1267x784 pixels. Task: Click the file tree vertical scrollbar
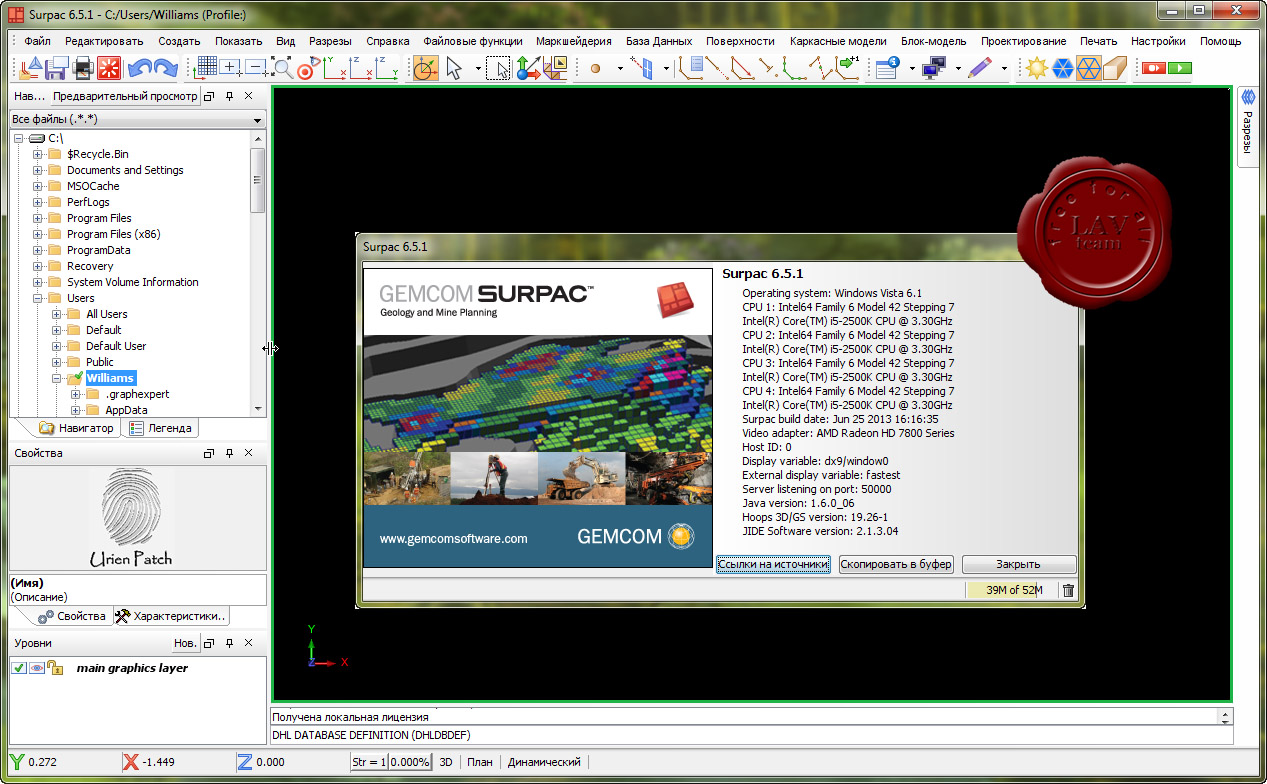click(258, 274)
